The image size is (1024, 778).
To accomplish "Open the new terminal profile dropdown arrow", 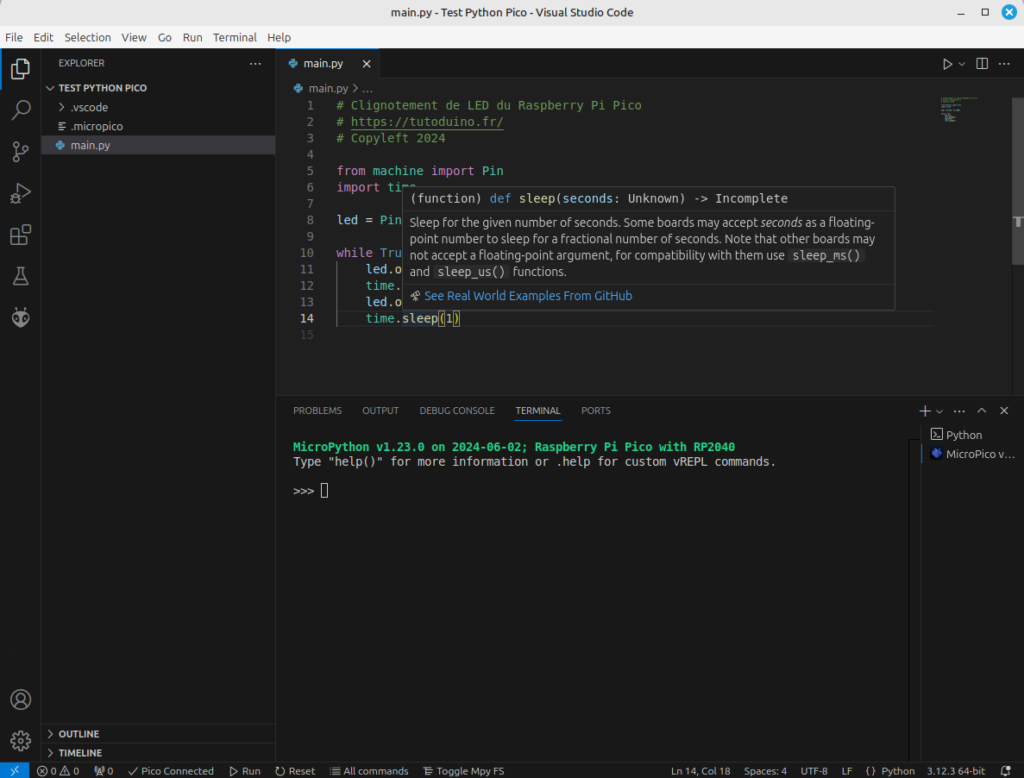I will click(940, 411).
